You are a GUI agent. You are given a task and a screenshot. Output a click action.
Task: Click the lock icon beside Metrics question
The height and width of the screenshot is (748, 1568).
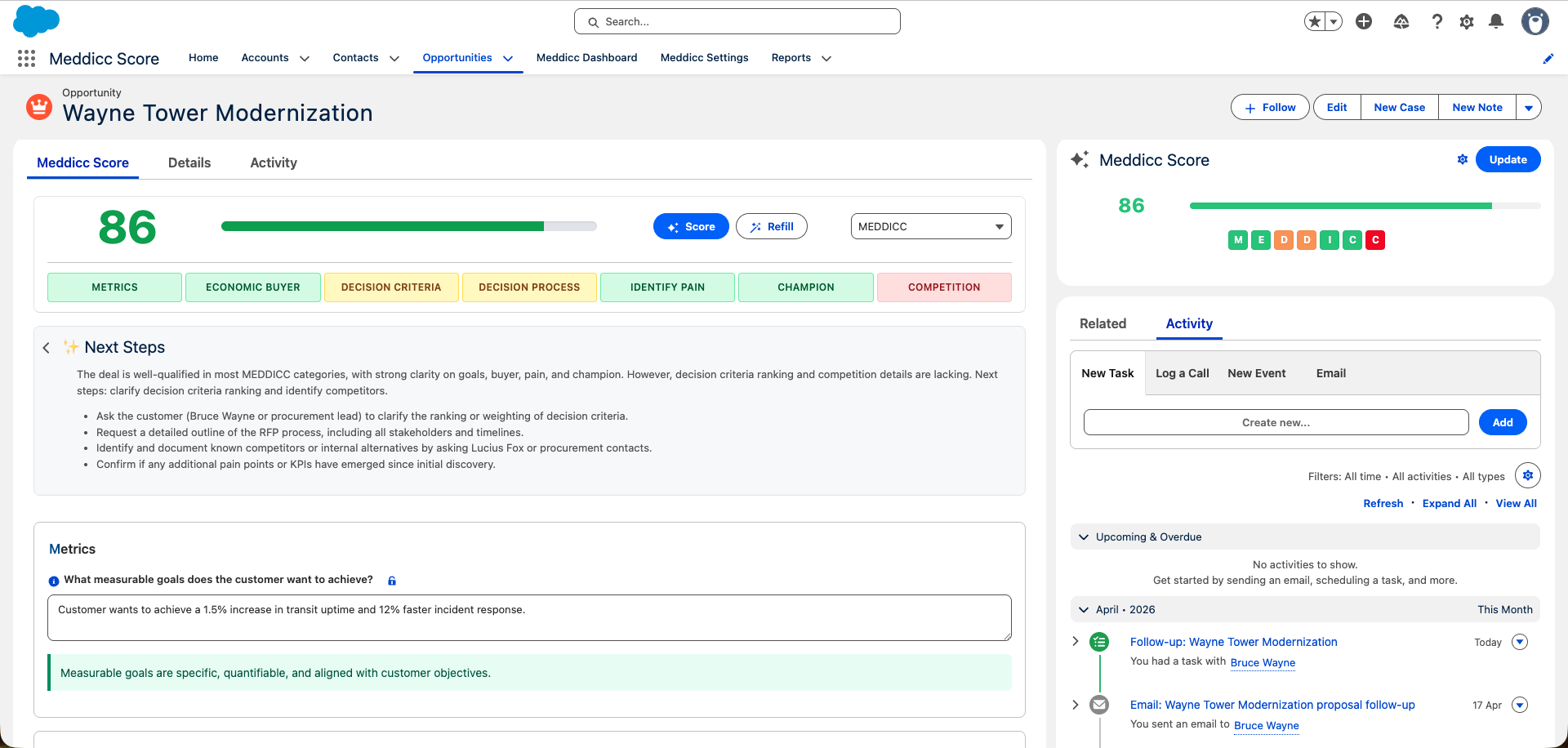point(392,581)
